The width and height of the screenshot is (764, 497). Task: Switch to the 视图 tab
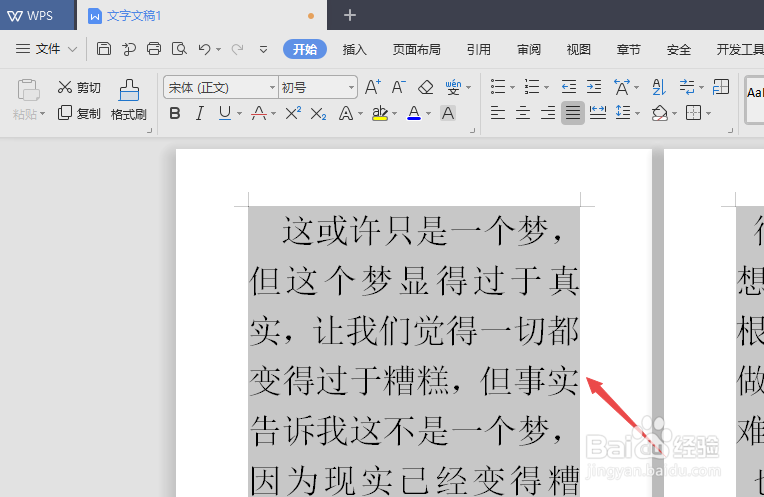click(578, 49)
